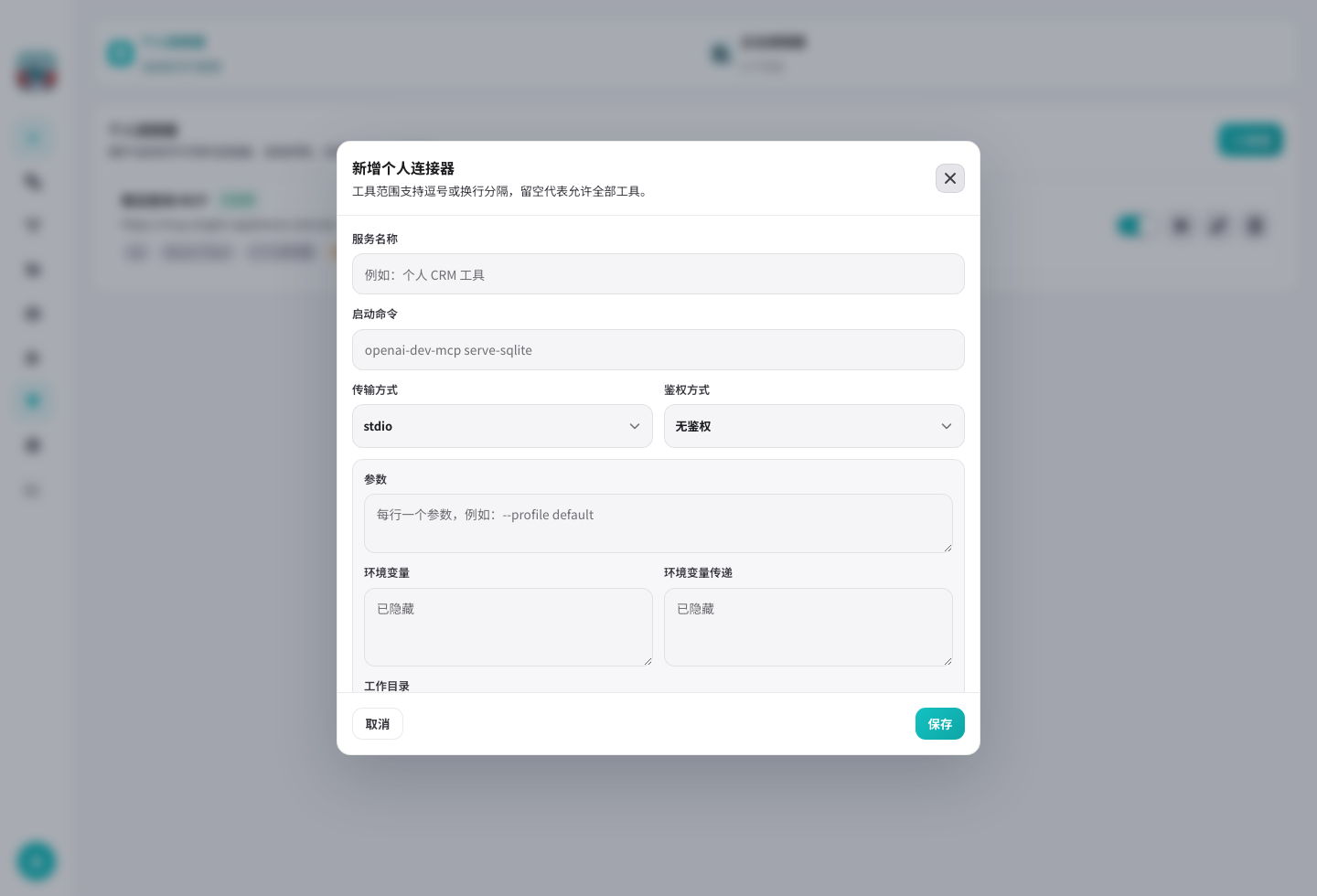Click the 启动命令 input field

658,349
